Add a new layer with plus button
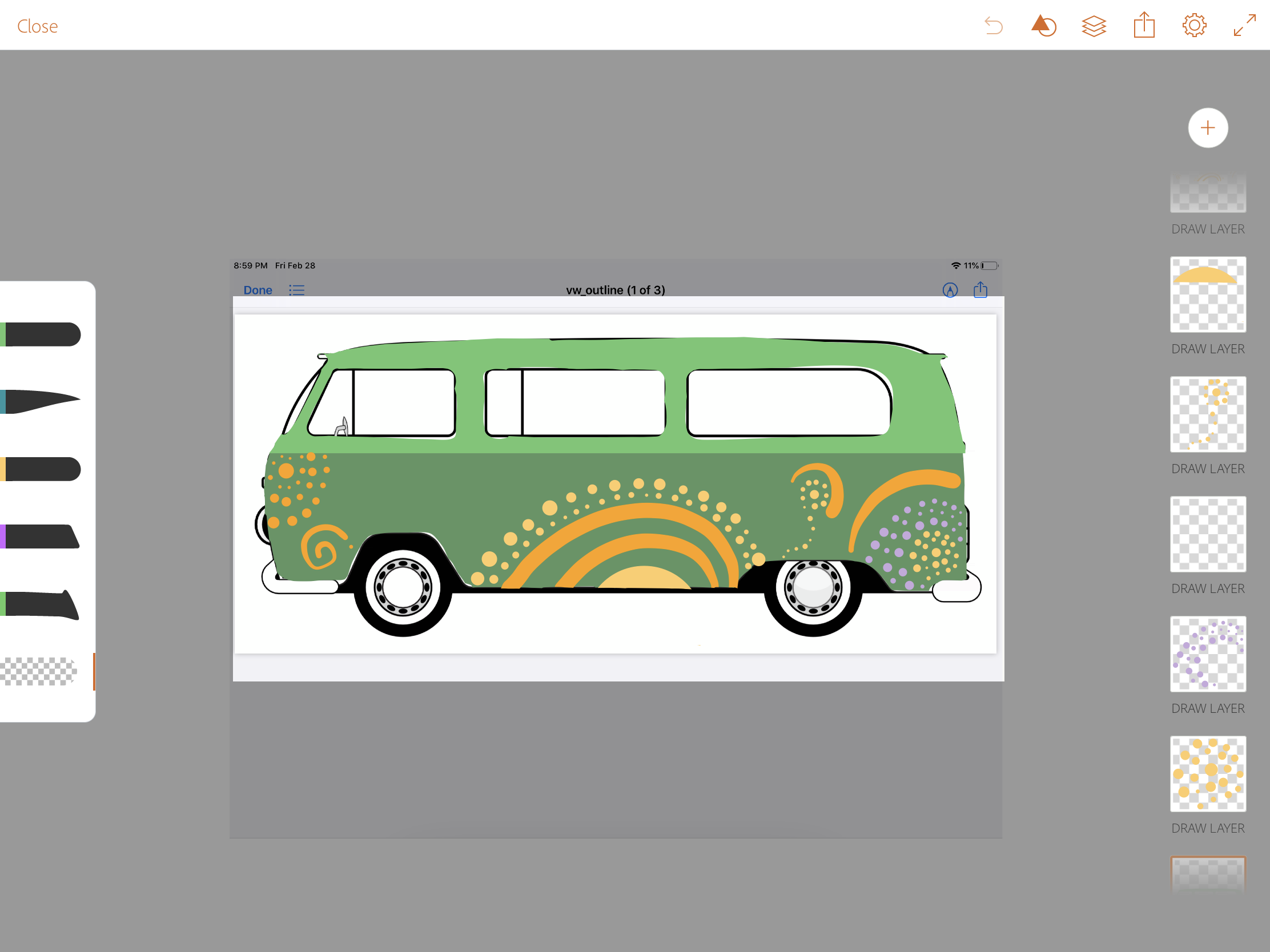The image size is (1270, 952). [1208, 127]
